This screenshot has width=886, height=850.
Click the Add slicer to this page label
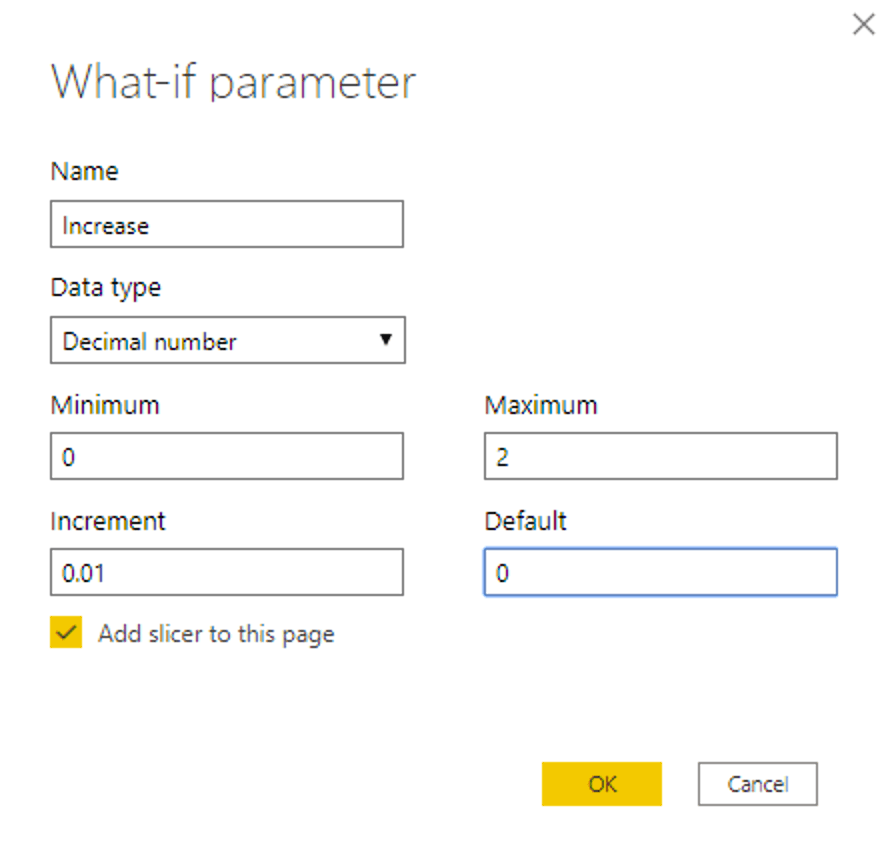[x=216, y=634]
